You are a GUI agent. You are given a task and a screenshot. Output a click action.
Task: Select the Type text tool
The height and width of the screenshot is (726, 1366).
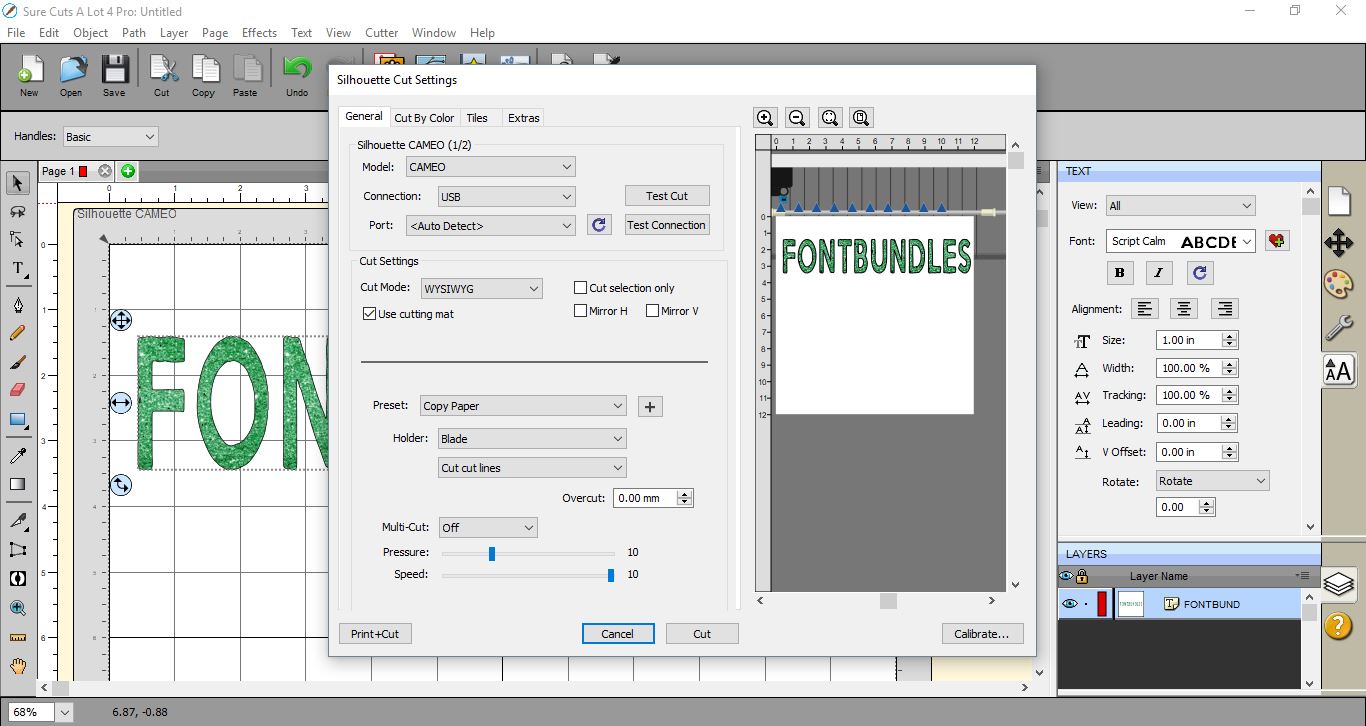[18, 268]
